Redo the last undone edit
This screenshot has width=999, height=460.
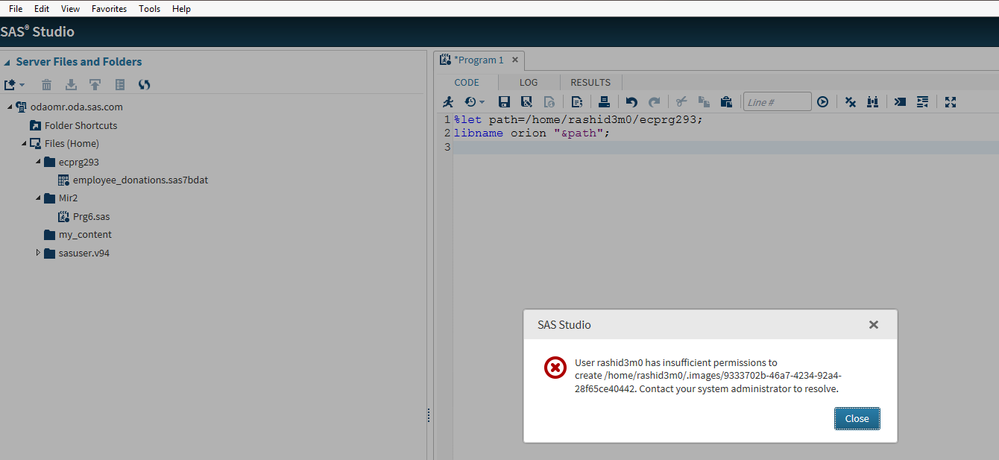[654, 101]
